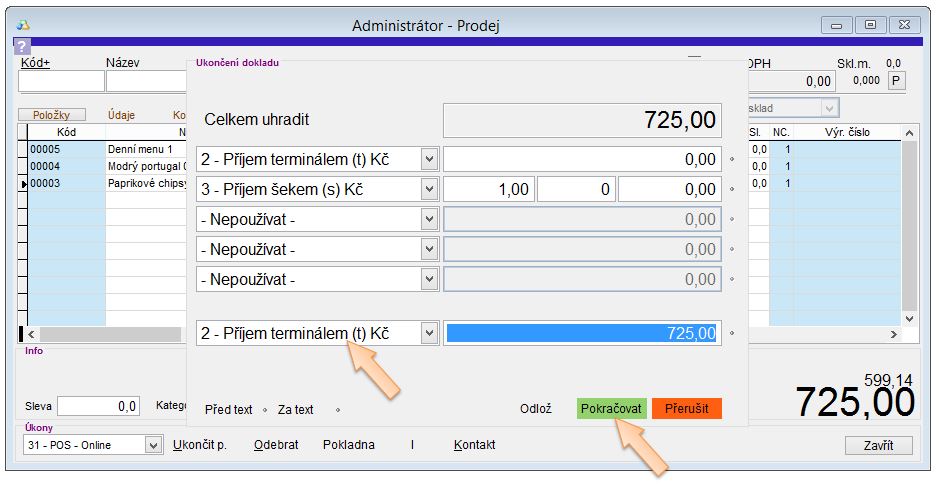Click the purple question mark help icon

click(x=22, y=46)
